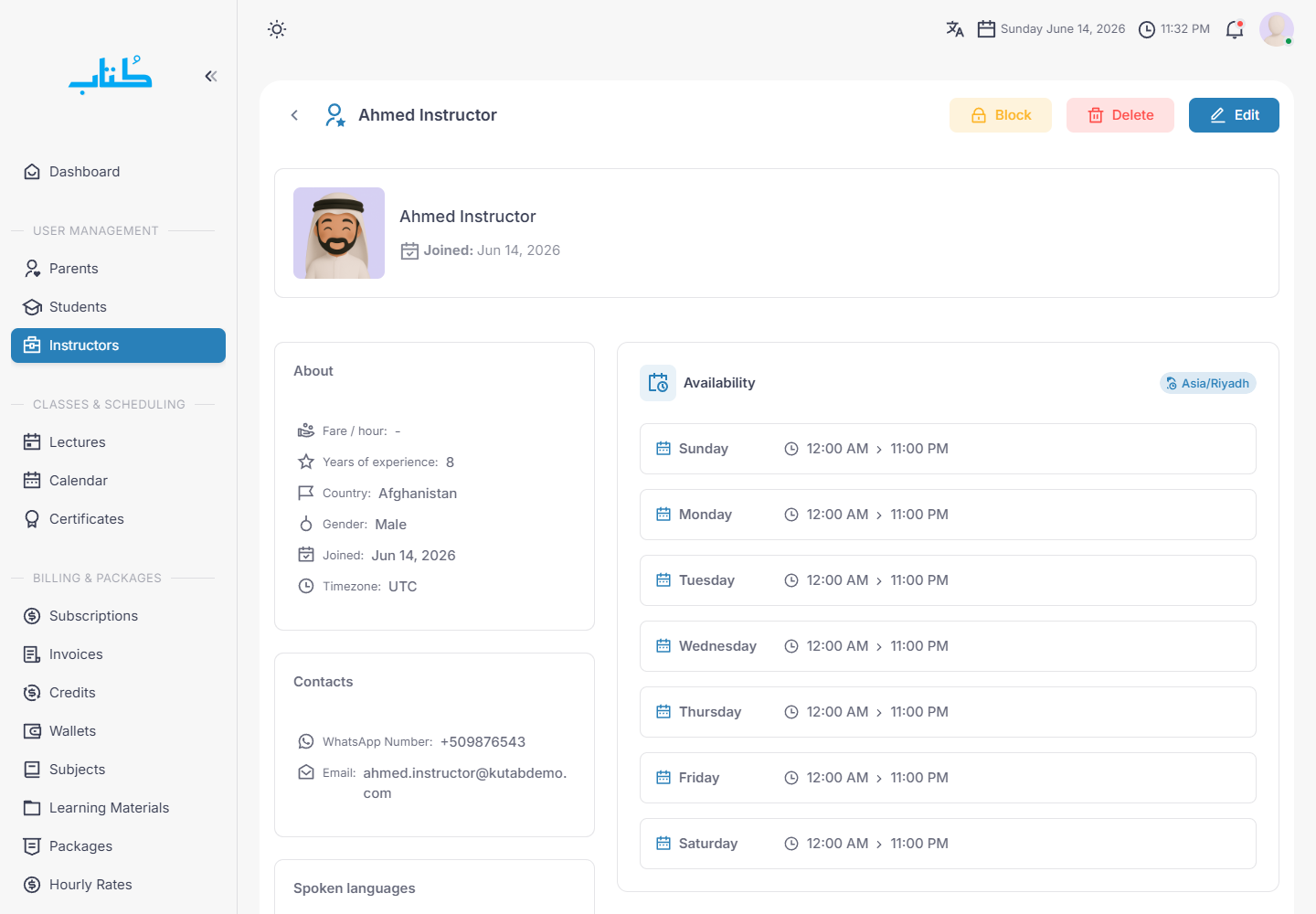Open Subscriptions in the sidebar
1316x914 pixels.
pyautogui.click(x=118, y=616)
